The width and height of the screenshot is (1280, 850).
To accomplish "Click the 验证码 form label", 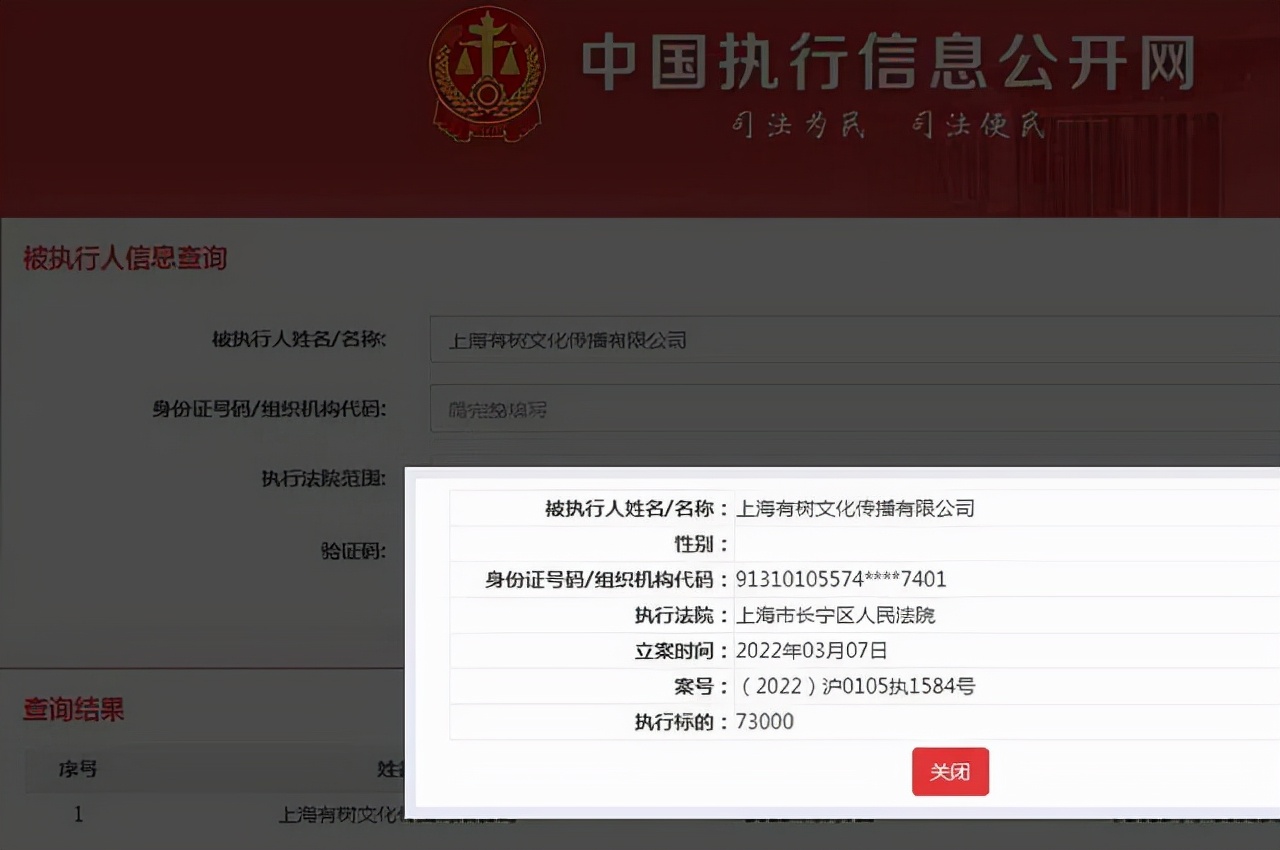I will tap(354, 550).
